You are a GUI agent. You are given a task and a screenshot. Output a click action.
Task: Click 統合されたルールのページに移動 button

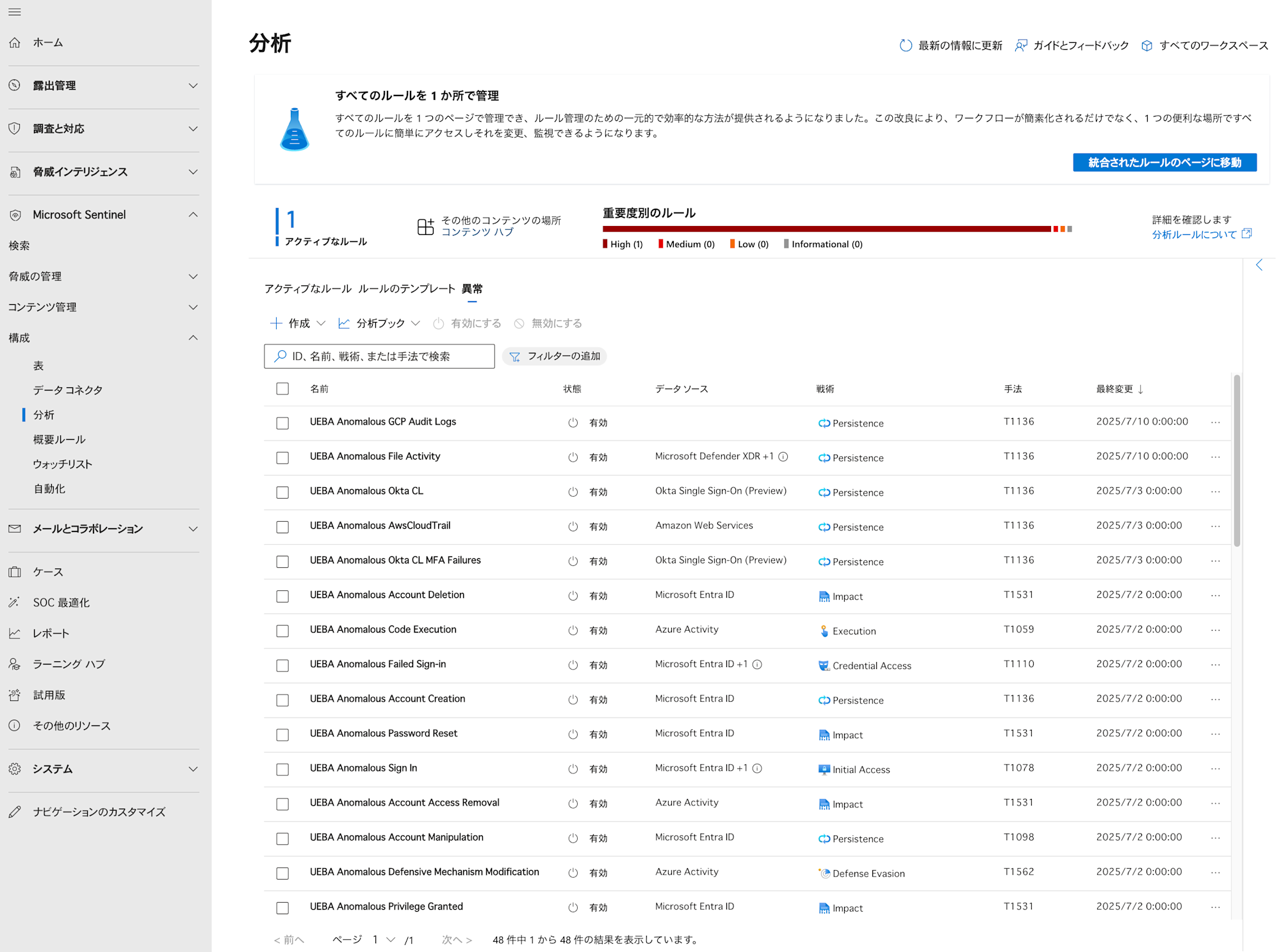click(1164, 163)
